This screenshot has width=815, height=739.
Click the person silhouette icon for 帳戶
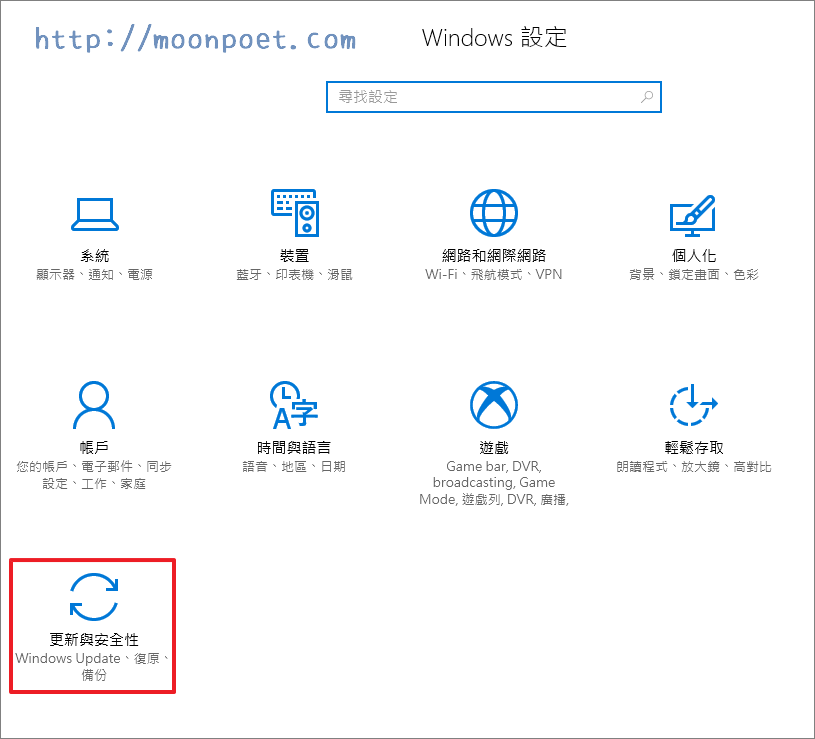94,404
